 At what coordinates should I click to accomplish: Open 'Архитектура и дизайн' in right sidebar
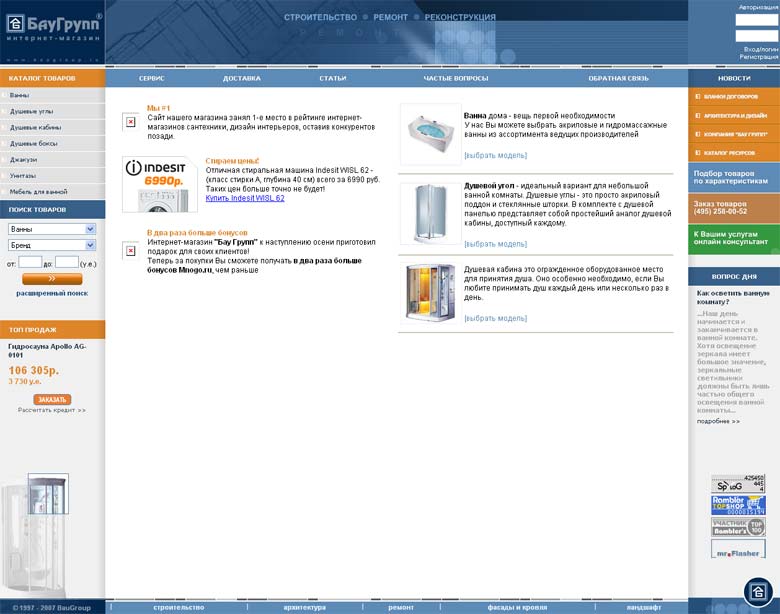[x=734, y=115]
